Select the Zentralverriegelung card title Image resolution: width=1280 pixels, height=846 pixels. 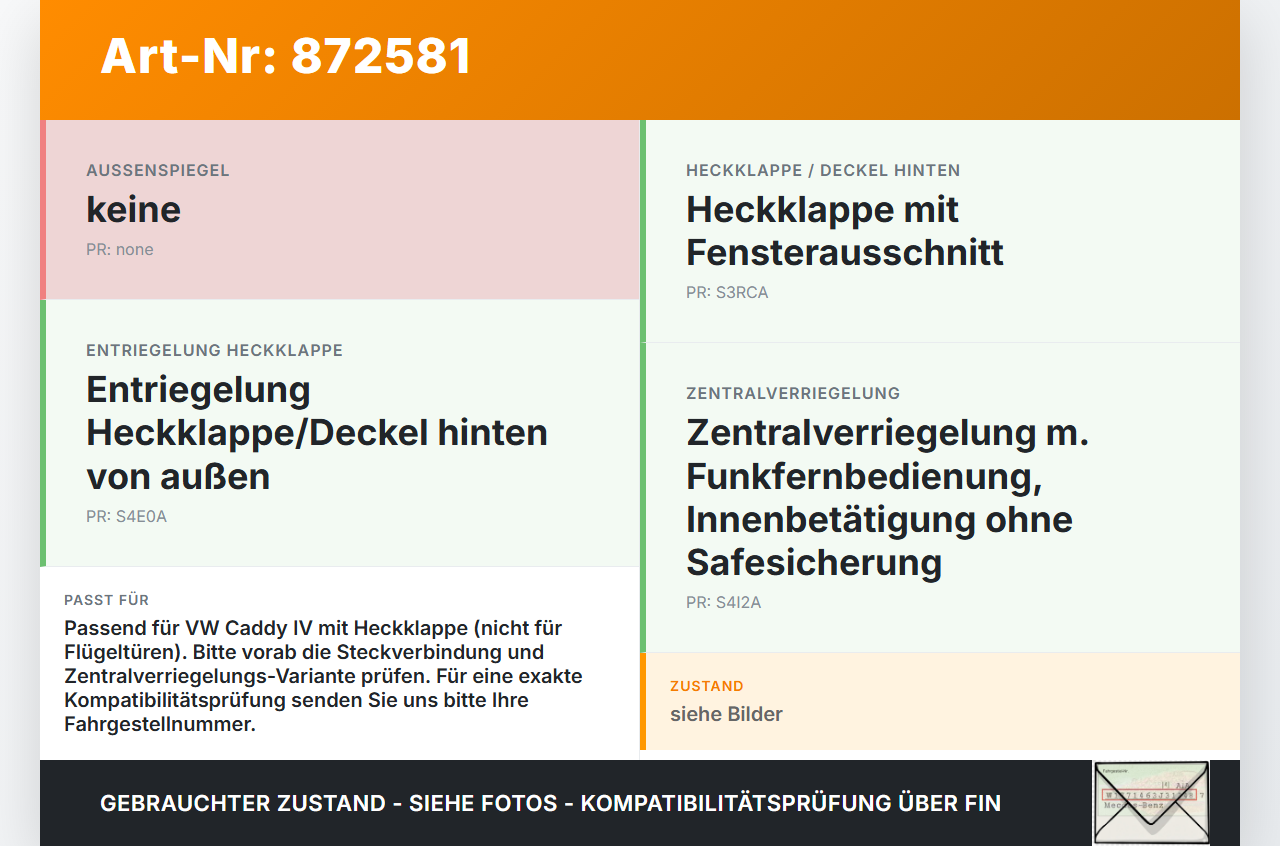(887, 497)
